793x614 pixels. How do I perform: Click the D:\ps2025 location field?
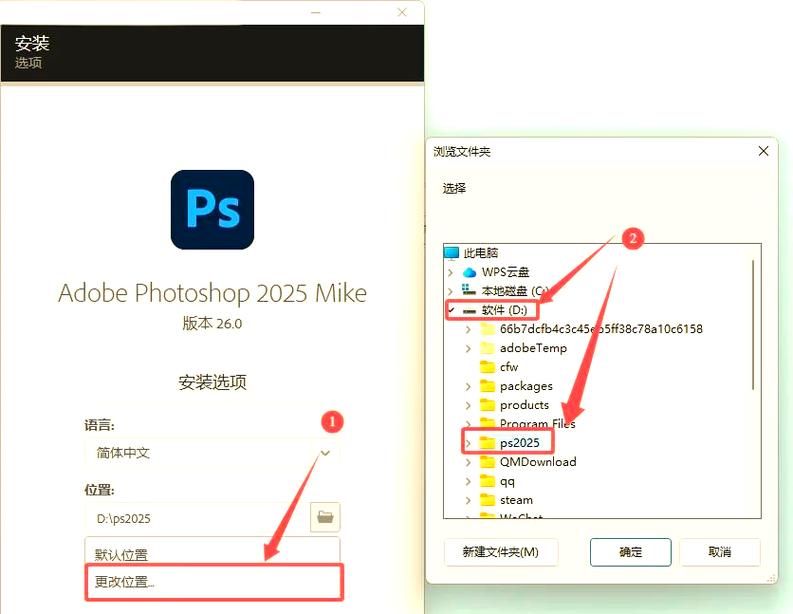tap(196, 518)
